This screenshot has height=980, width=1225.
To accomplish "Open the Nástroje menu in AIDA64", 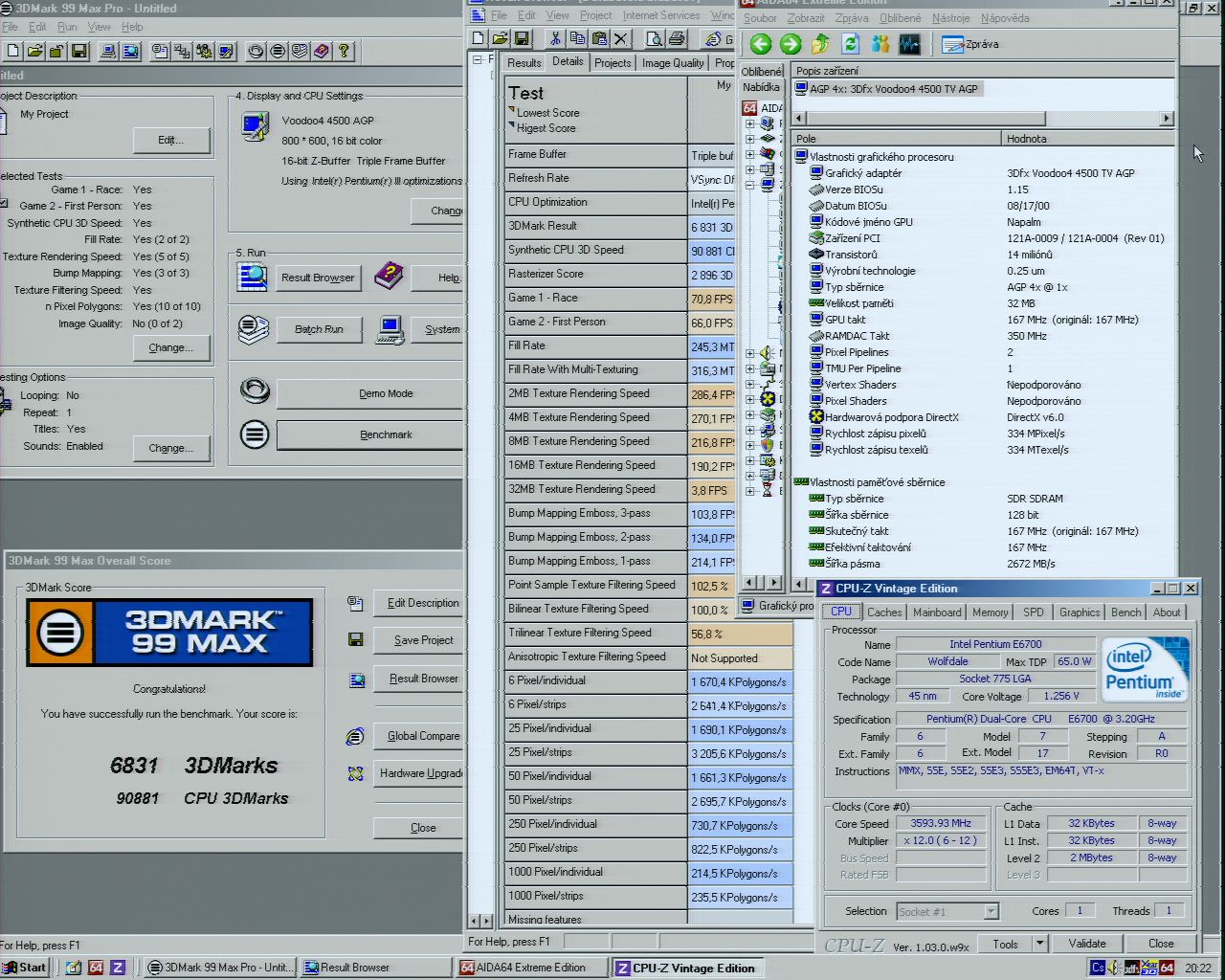I will tap(950, 18).
